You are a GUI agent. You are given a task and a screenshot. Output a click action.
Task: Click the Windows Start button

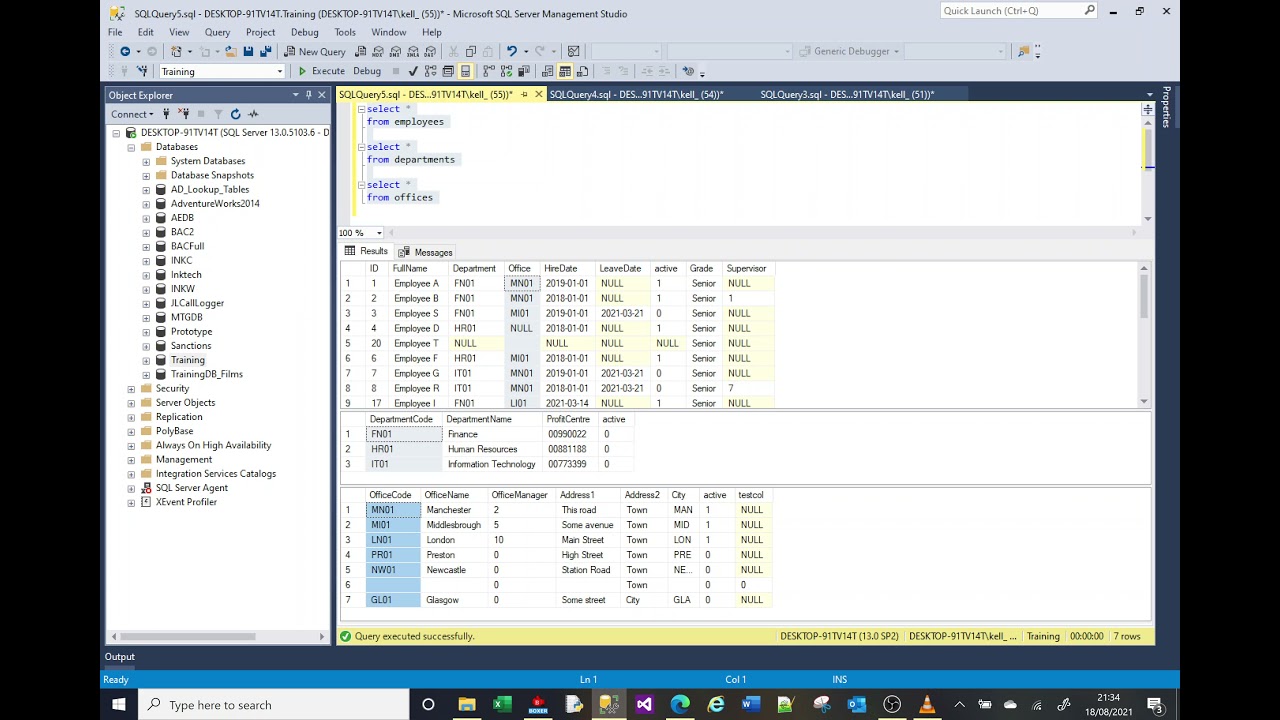click(119, 705)
